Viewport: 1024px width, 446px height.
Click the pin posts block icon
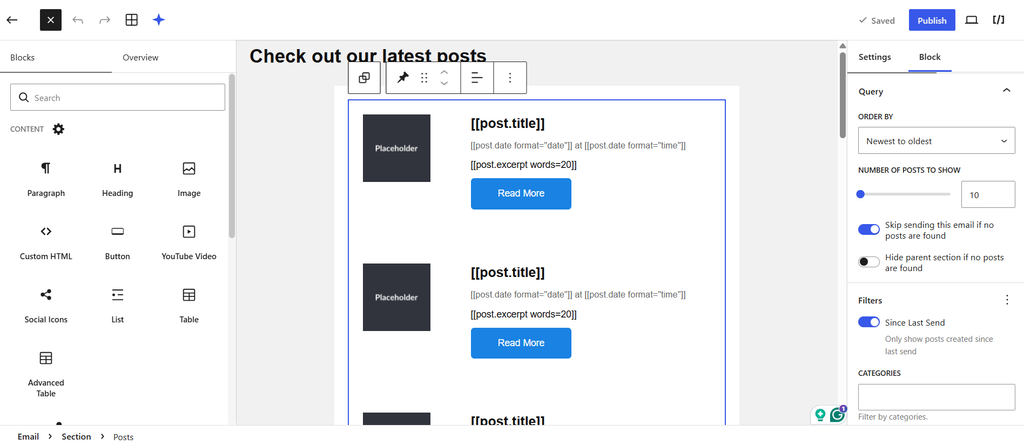[403, 78]
